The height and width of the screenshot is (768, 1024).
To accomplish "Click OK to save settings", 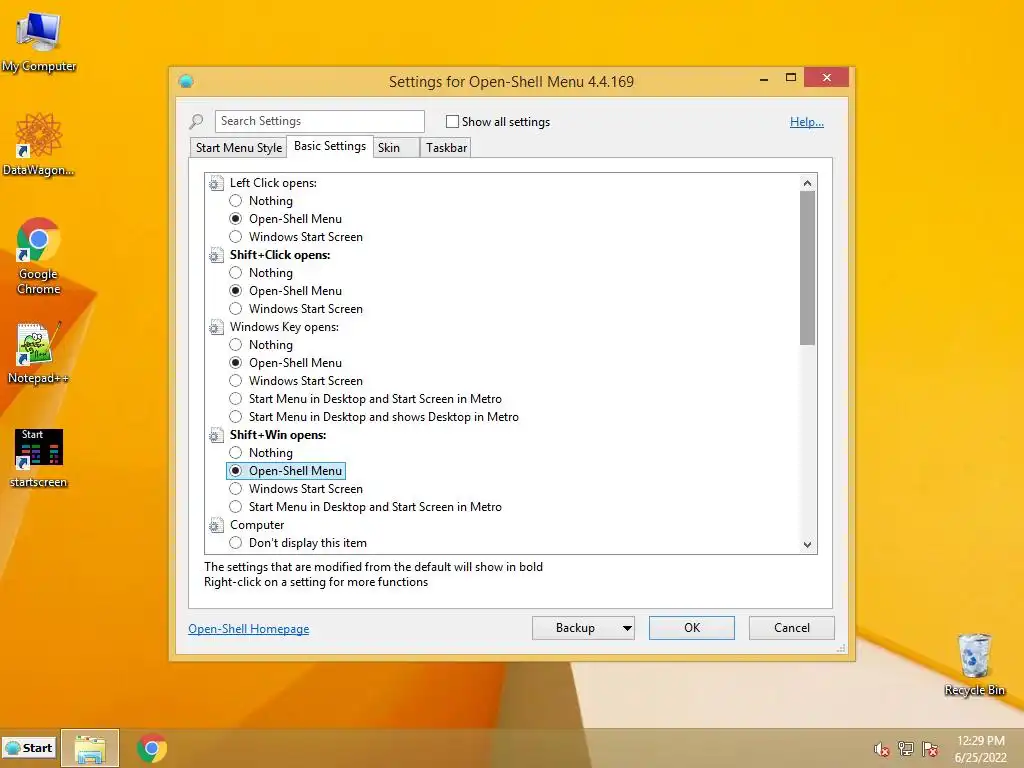I will (692, 628).
